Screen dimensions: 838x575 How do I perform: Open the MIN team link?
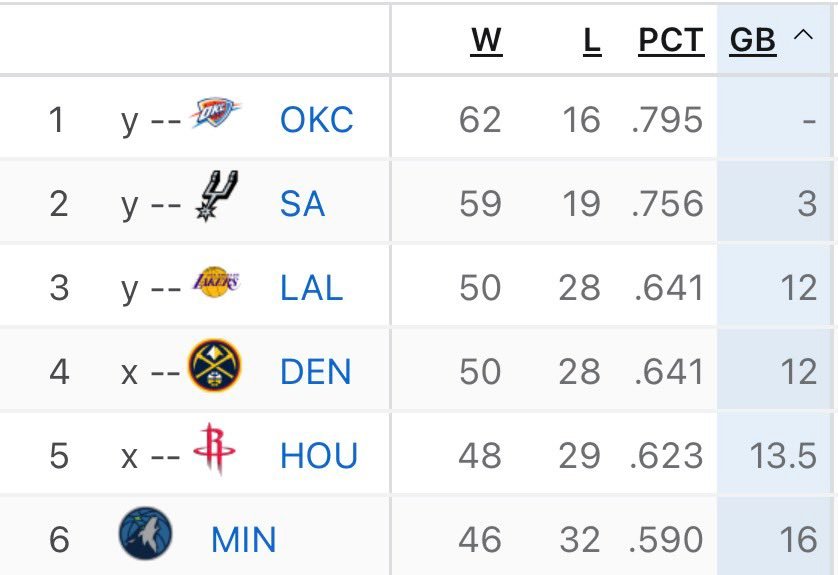click(x=243, y=540)
